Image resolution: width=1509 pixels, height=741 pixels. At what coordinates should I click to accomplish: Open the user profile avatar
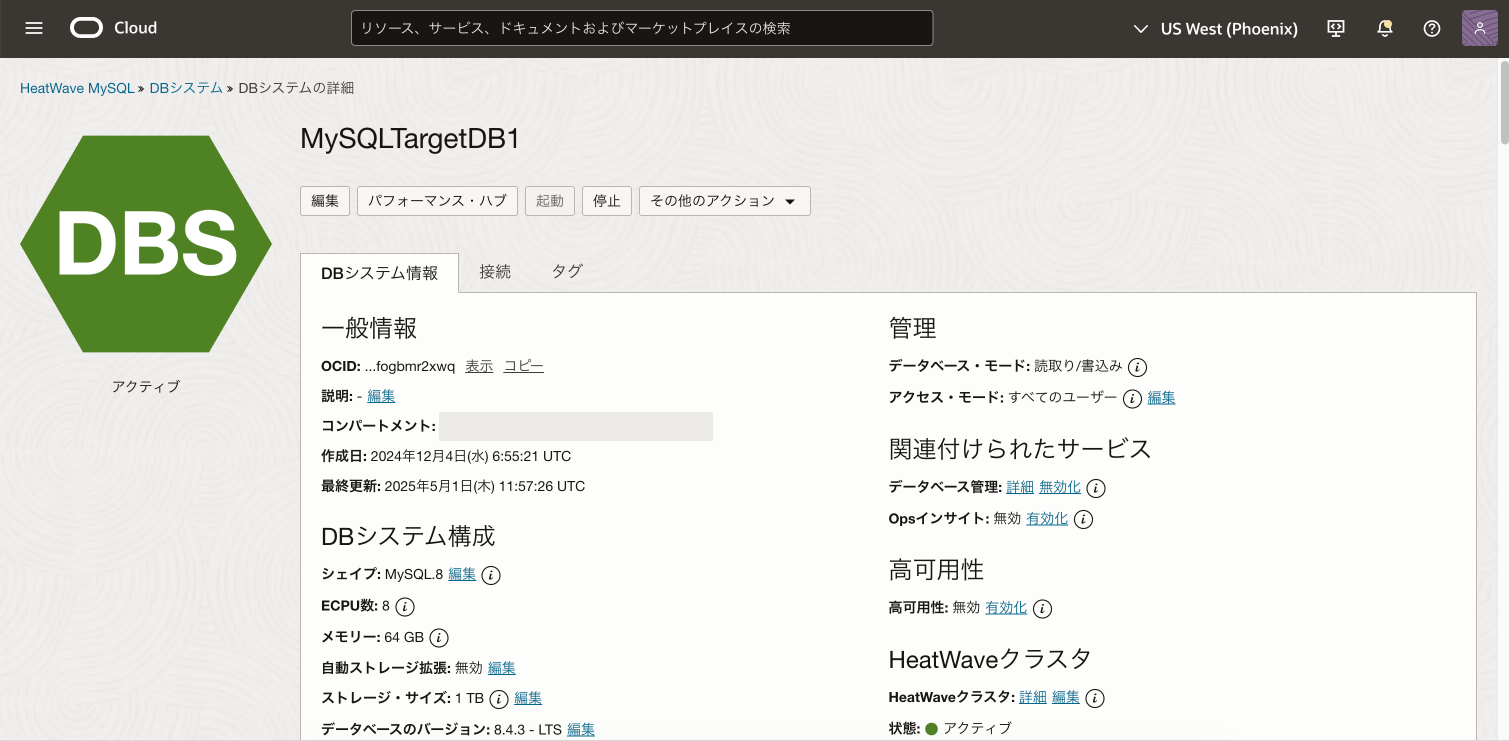[1480, 28]
